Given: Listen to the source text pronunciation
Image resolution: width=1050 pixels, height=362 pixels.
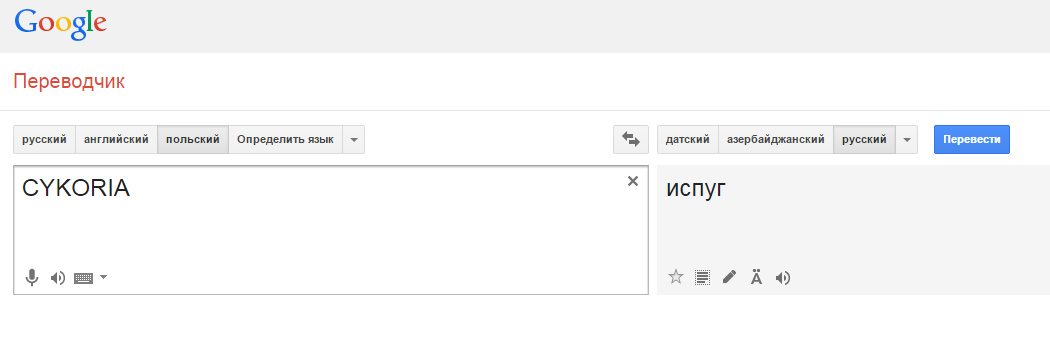Looking at the screenshot, I should (x=58, y=278).
